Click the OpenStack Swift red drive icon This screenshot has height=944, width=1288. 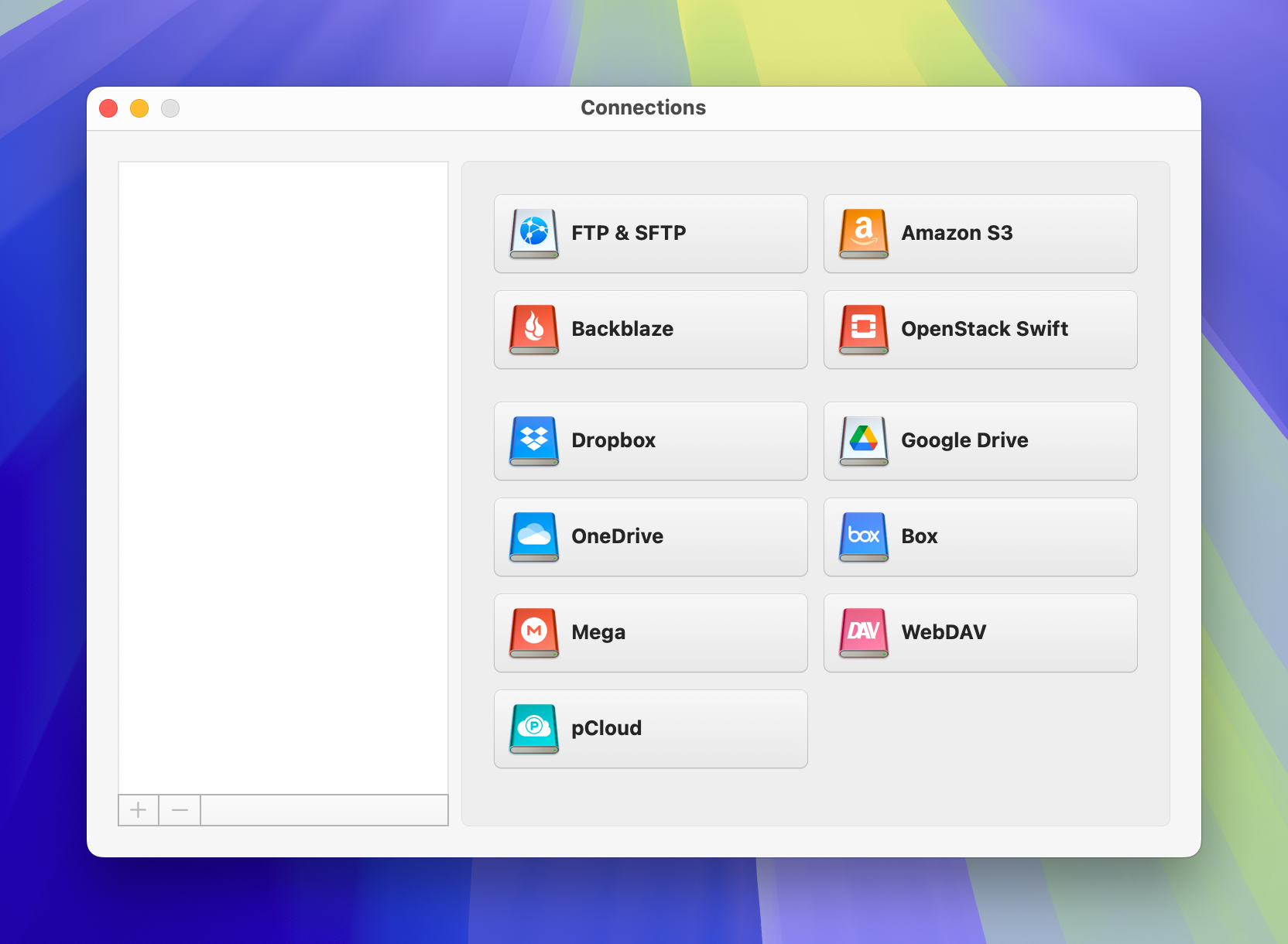[864, 329]
